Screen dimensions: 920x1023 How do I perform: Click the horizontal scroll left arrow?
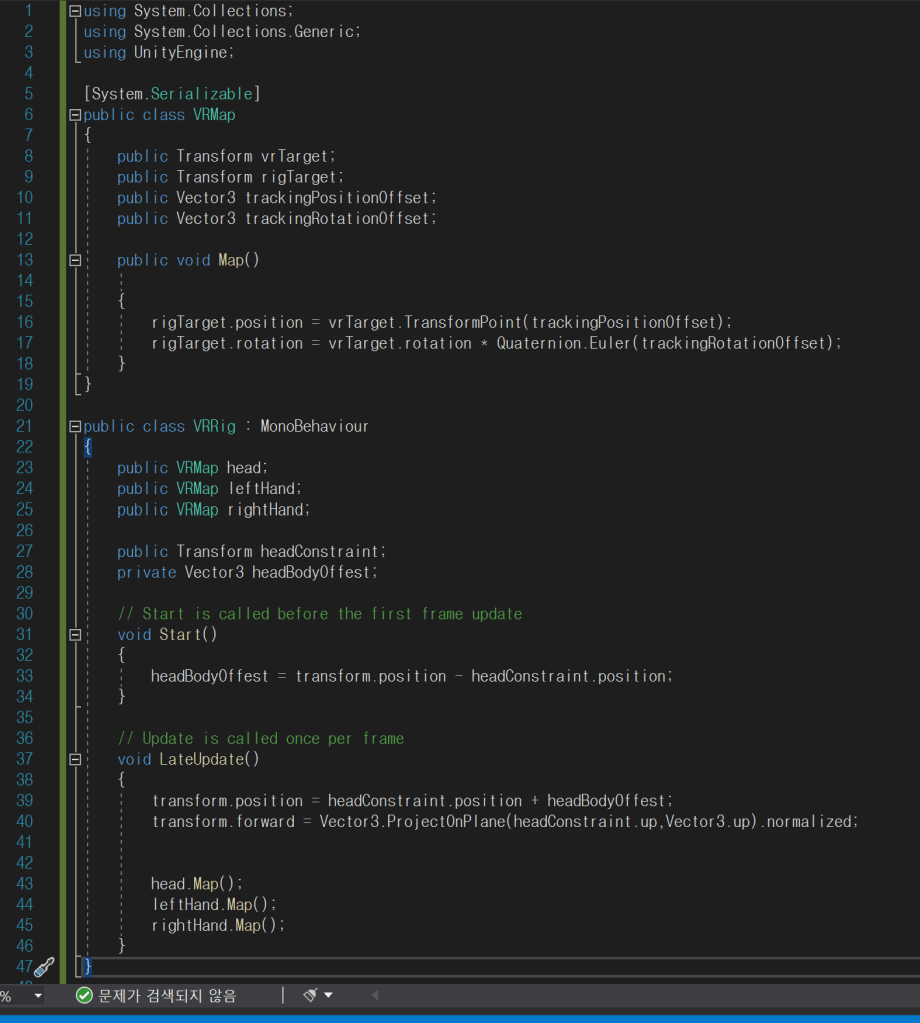pos(375,996)
